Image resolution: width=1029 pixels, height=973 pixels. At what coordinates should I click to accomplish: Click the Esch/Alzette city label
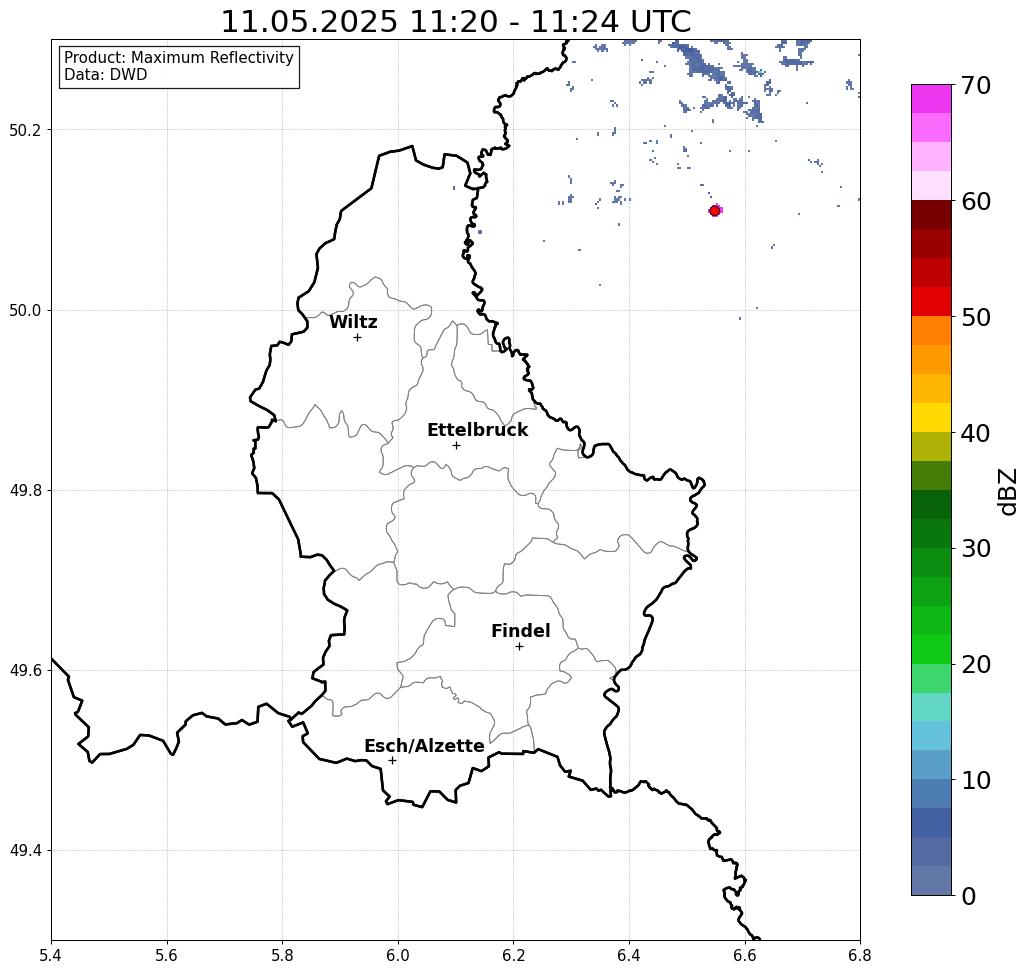coord(424,746)
